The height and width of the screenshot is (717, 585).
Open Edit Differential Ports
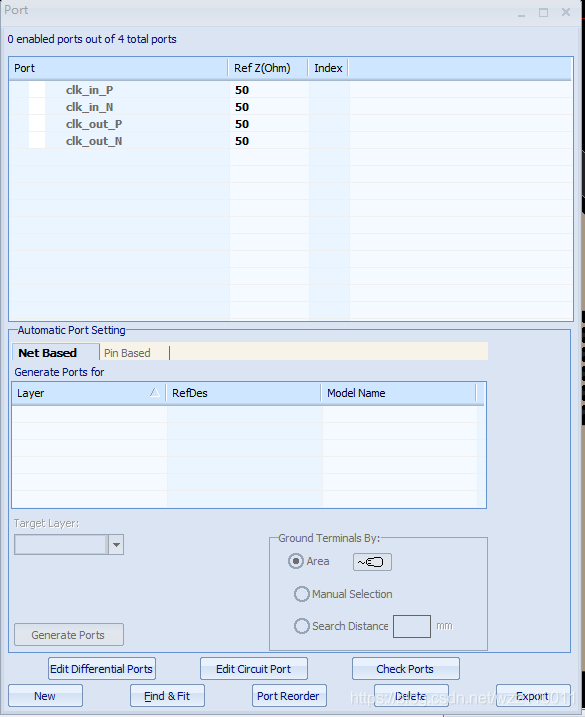click(x=102, y=669)
